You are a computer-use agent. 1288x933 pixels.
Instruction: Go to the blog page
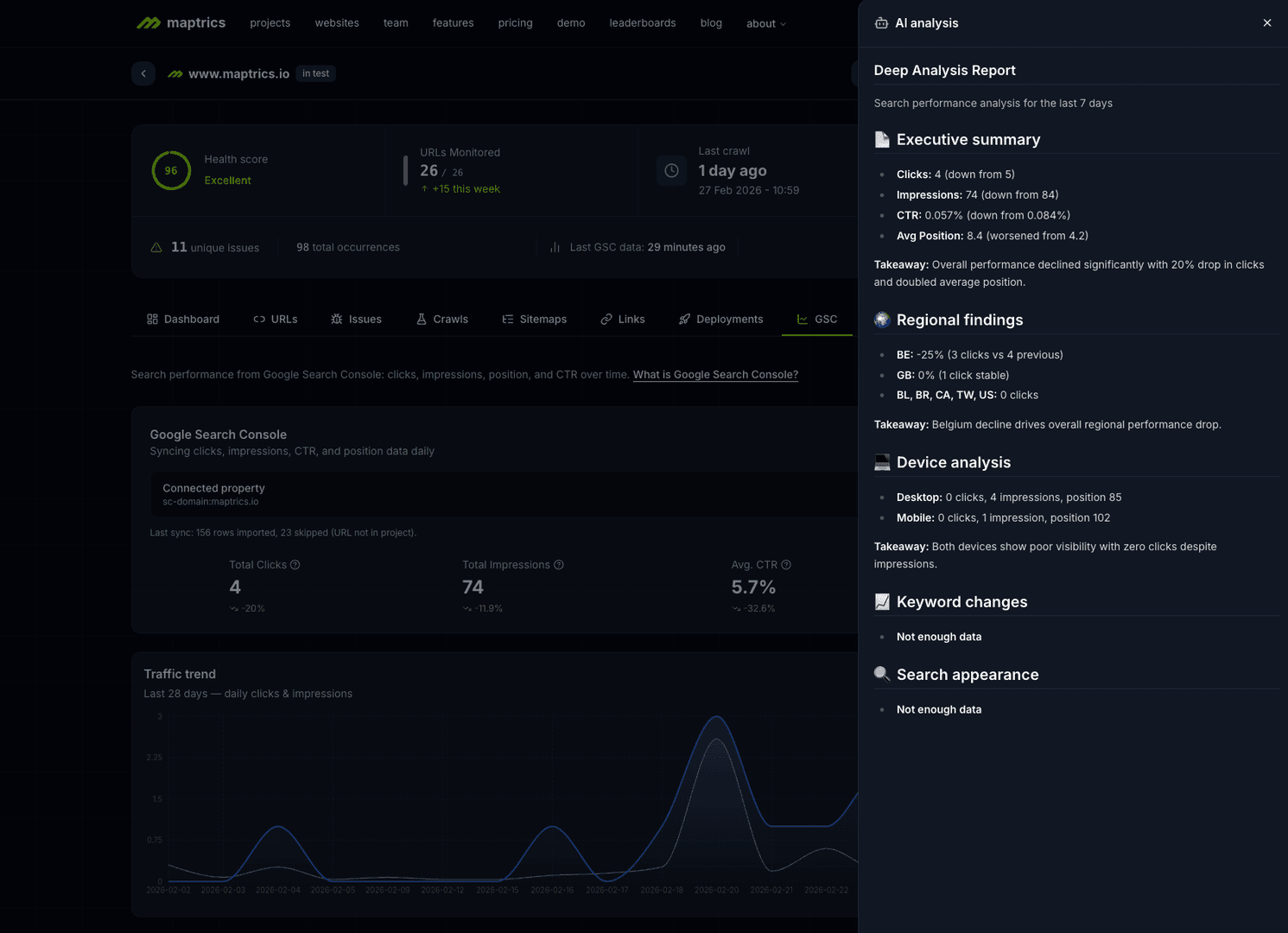click(711, 23)
